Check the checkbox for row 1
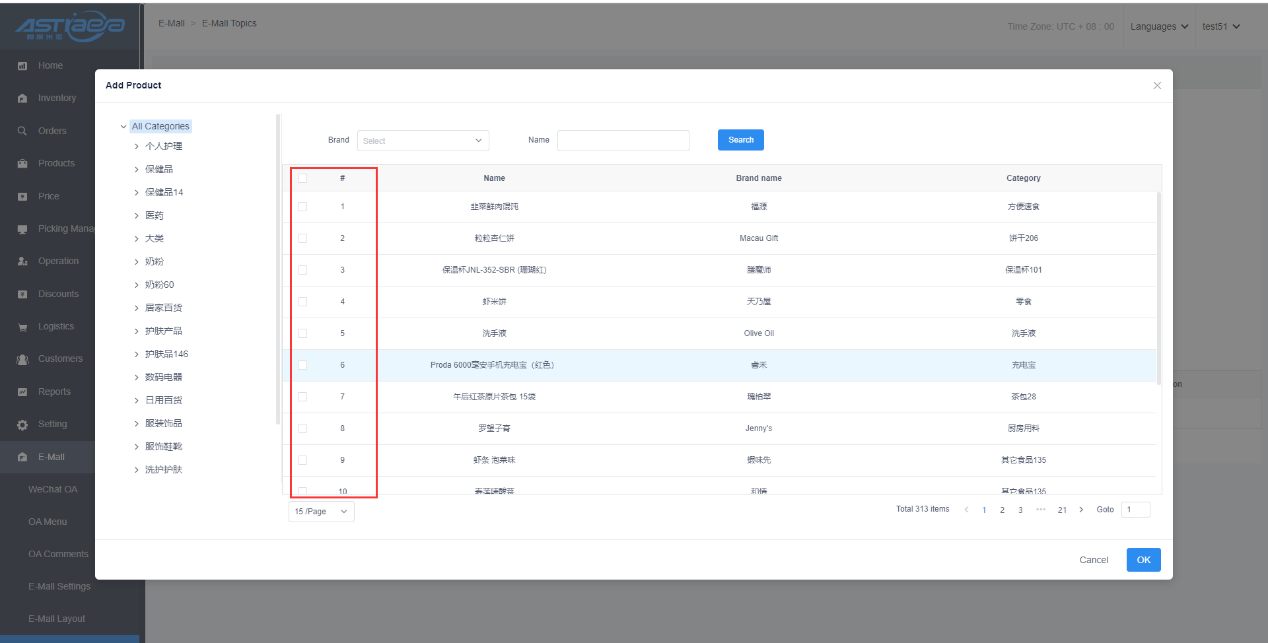This screenshot has width=1268, height=643. click(x=302, y=207)
